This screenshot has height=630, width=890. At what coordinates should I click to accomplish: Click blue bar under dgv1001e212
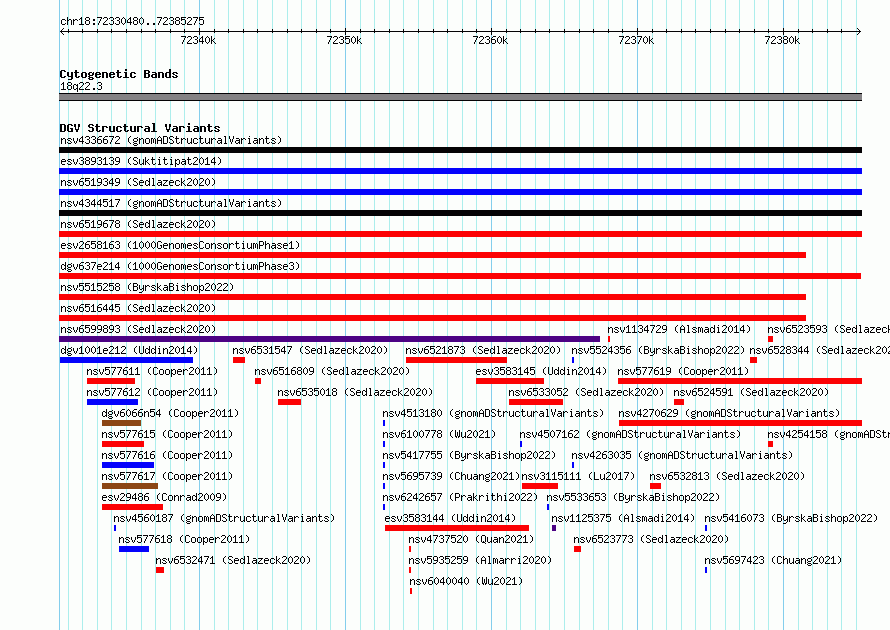click(x=126, y=360)
